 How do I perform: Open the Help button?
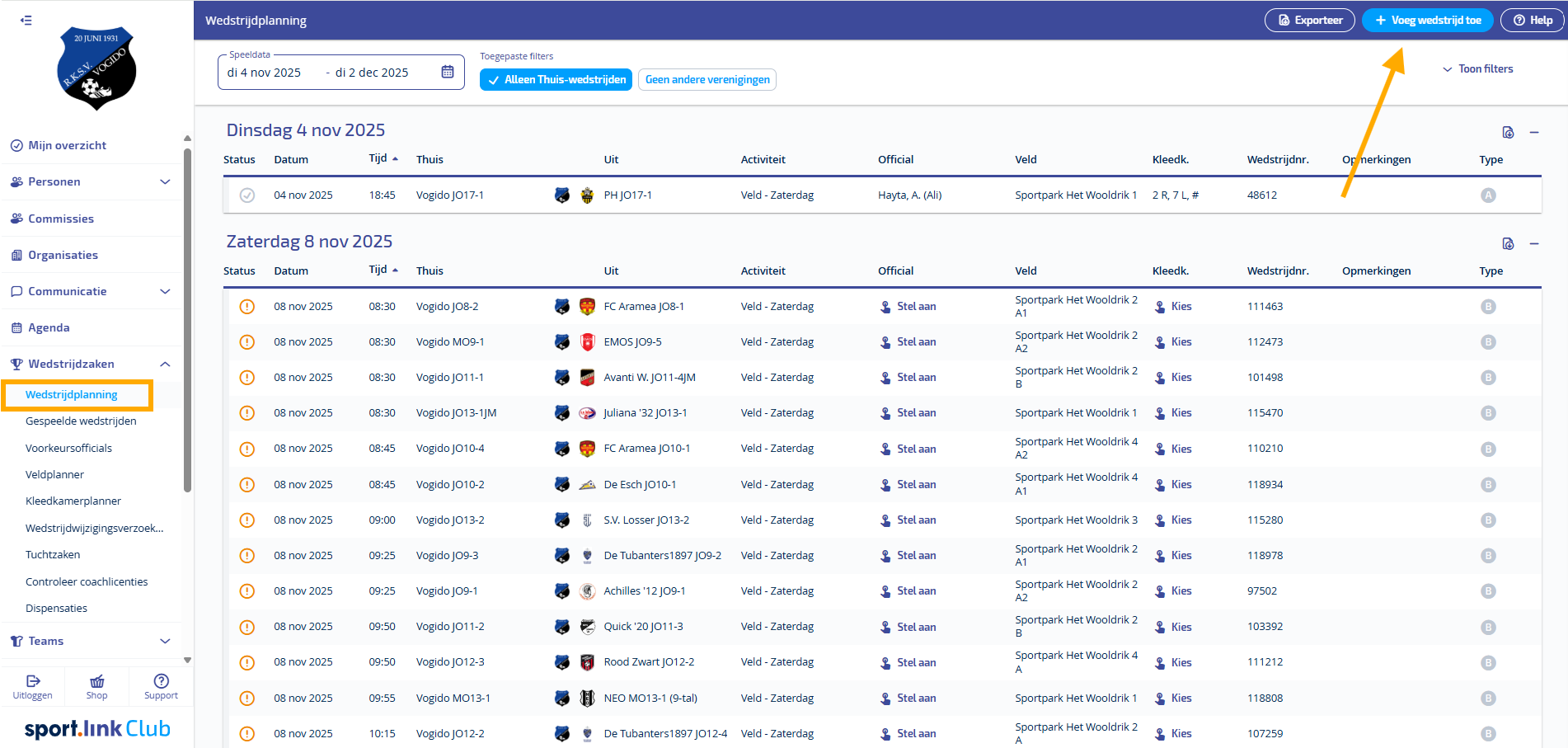click(x=1533, y=21)
